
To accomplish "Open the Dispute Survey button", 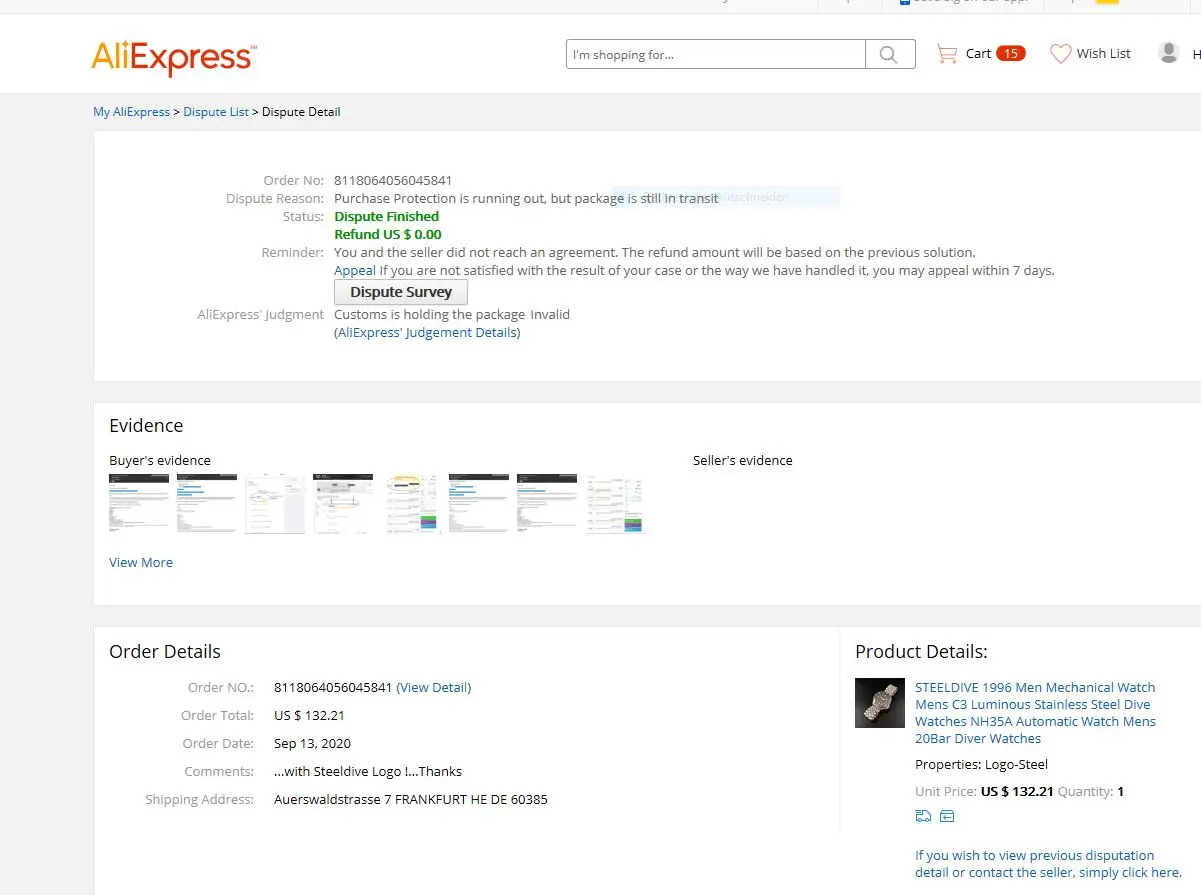I will (401, 292).
